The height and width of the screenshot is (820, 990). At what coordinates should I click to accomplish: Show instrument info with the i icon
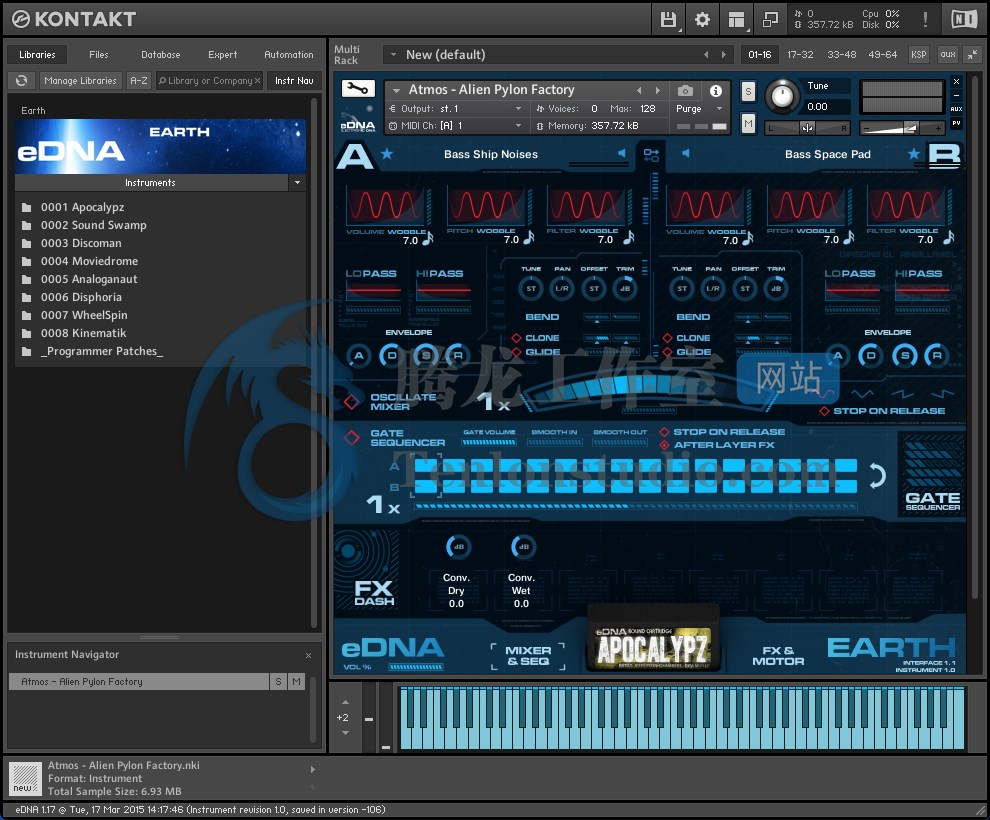[715, 91]
